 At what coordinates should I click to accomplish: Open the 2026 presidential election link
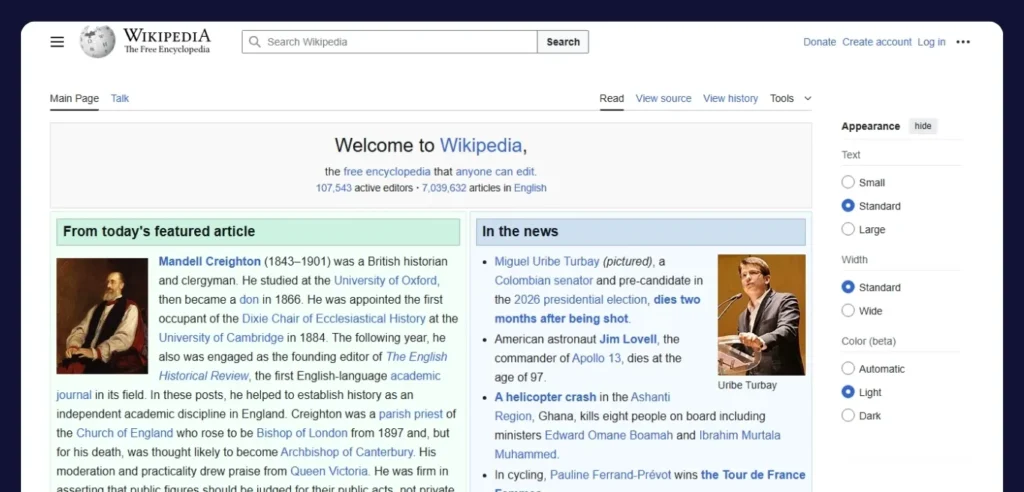pyautogui.click(x=581, y=300)
